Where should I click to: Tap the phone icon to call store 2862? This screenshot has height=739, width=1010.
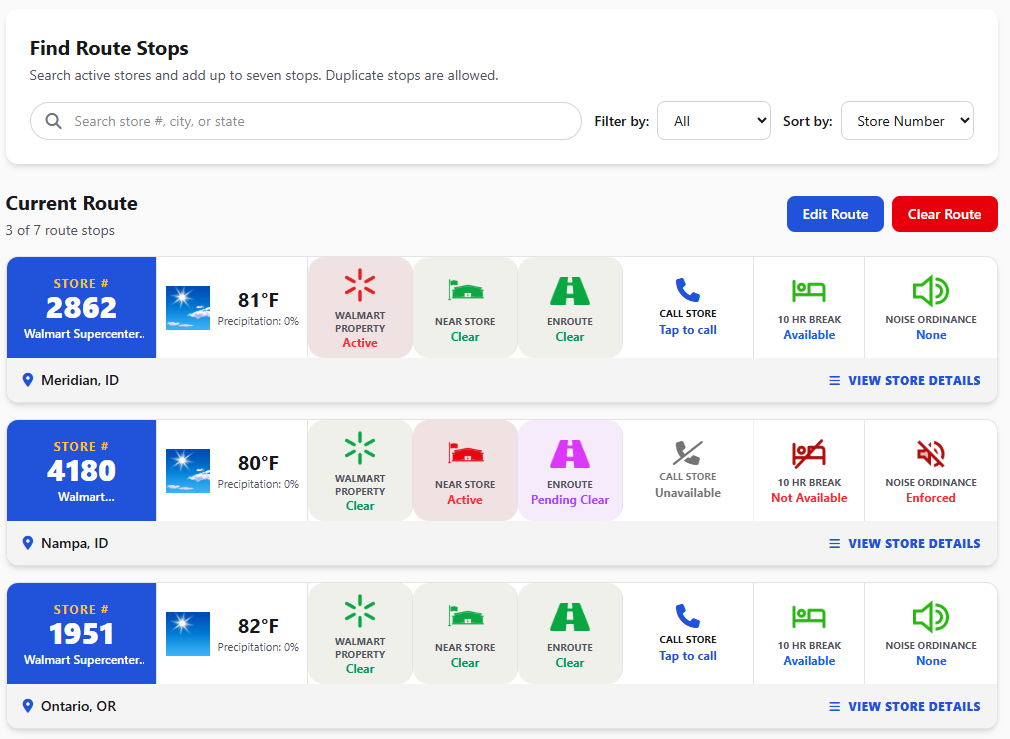tap(687, 290)
